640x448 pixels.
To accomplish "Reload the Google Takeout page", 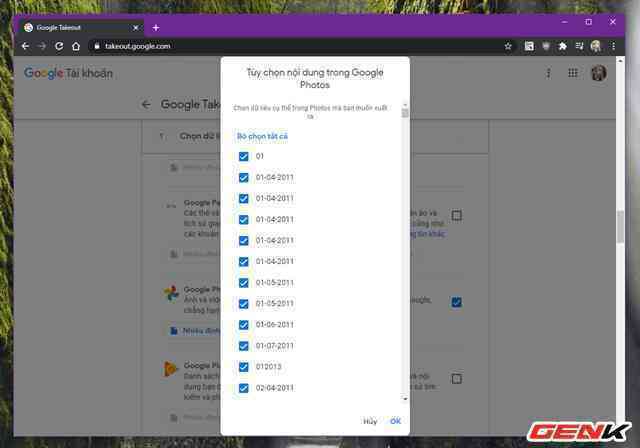I will coord(59,46).
